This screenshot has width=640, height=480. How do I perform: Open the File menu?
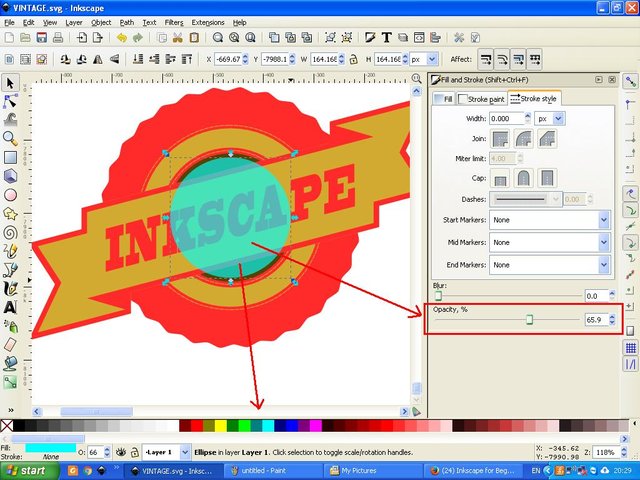click(9, 22)
